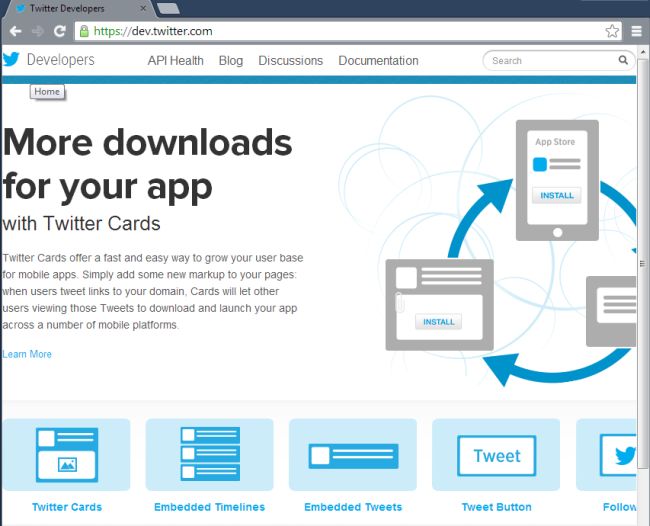
Task: Open the Follow link
Action: coord(619,507)
